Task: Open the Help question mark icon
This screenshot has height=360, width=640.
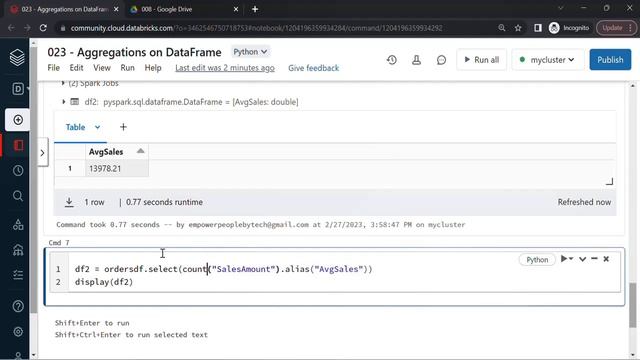Action: tap(18, 306)
